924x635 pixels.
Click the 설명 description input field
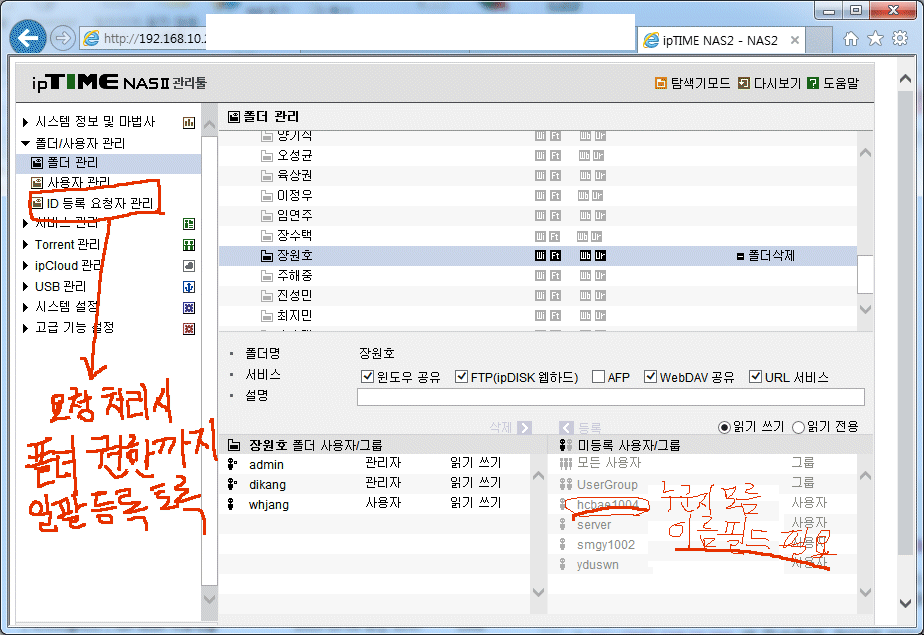point(610,397)
